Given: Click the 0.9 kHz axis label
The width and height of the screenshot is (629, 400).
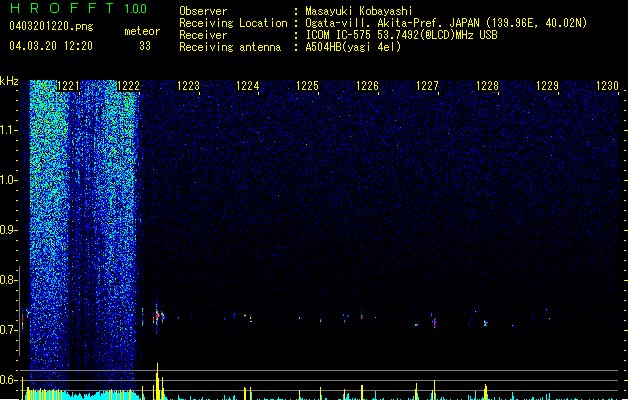Looking at the screenshot, I should pos(7,230).
